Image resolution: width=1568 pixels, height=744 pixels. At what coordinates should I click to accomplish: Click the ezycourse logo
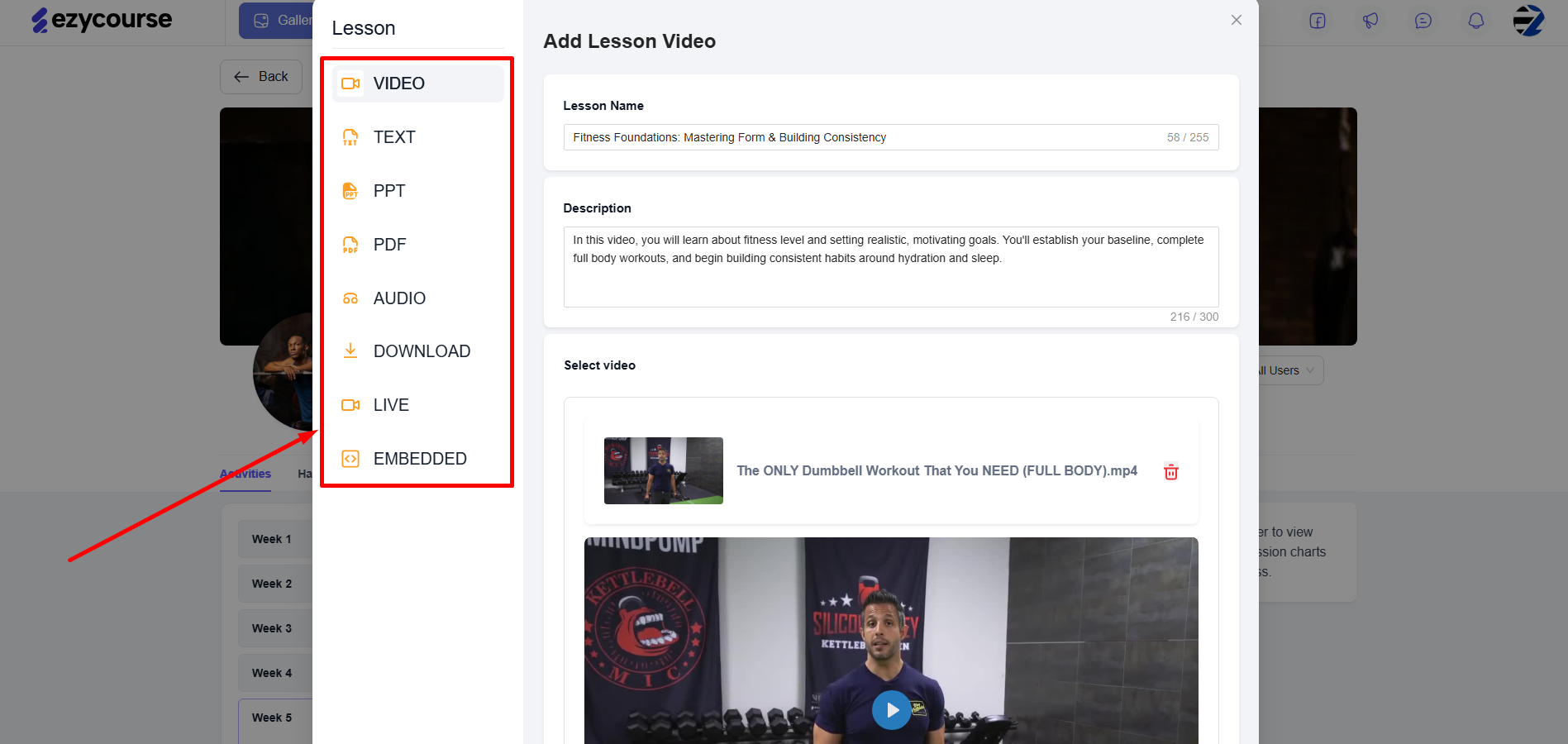tap(102, 20)
